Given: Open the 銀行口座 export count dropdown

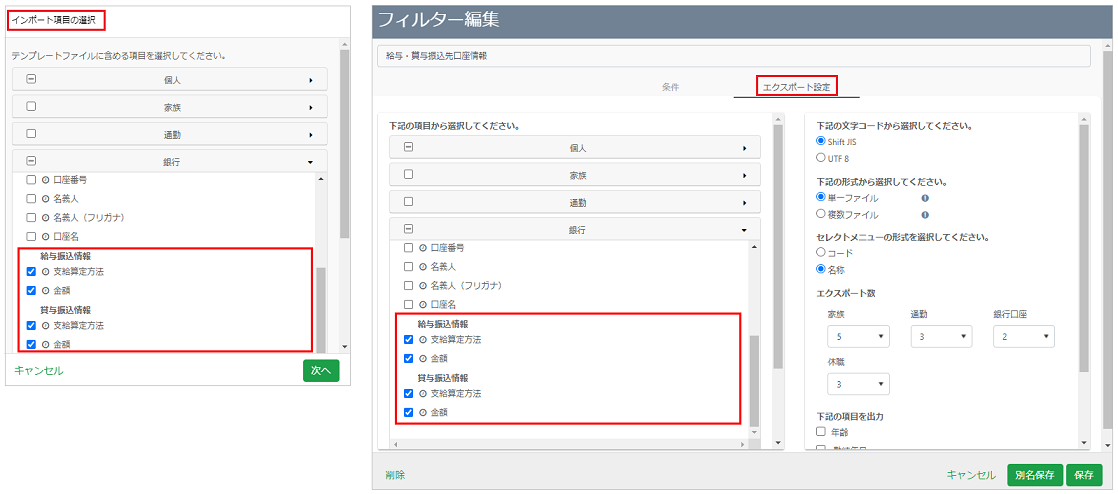Looking at the screenshot, I should 1024,336.
